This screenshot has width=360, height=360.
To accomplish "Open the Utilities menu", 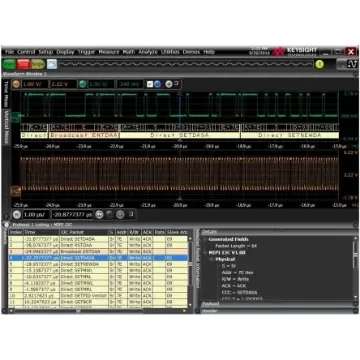I will (170, 52).
